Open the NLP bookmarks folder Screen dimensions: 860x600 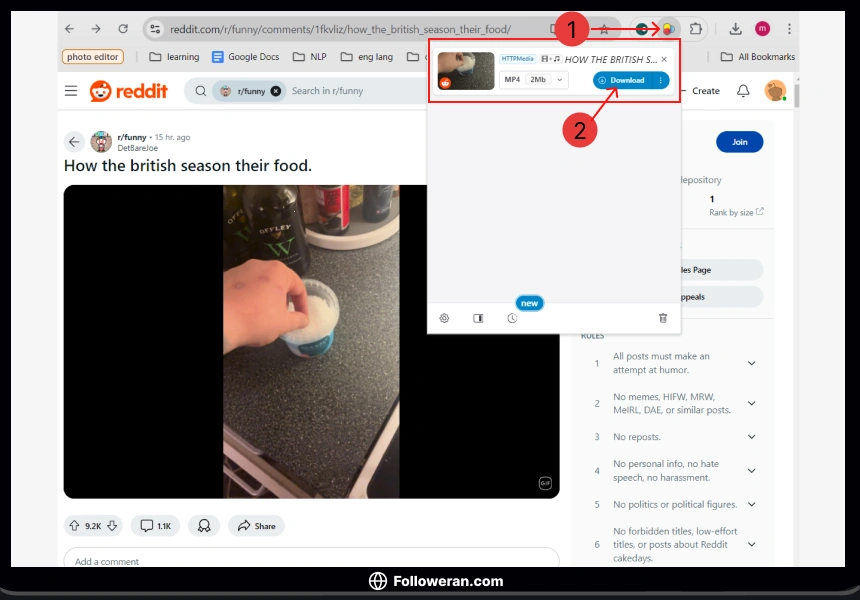pyautogui.click(x=311, y=57)
